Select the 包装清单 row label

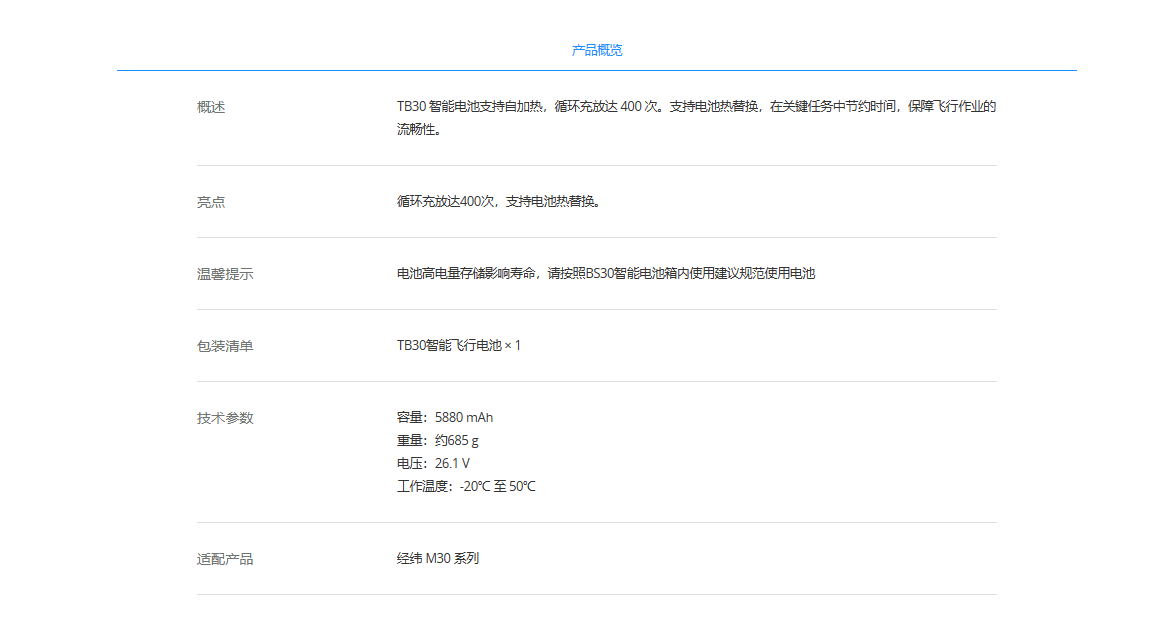[x=225, y=346]
